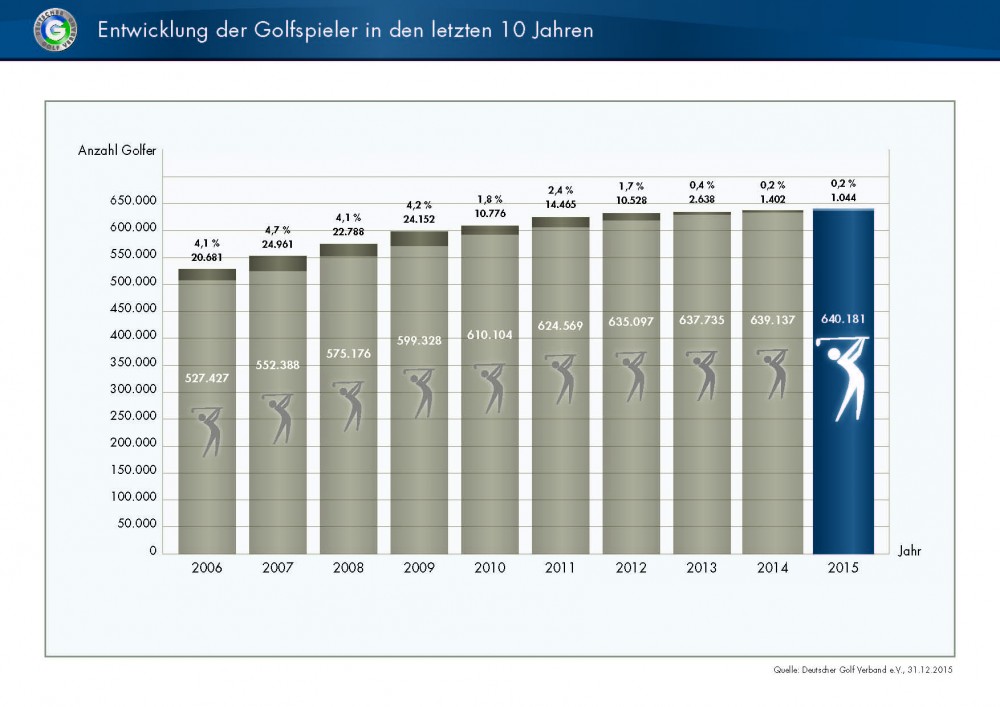Click the 4,7 % growth label above 2007
The width and height of the screenshot is (1000, 707).
point(278,230)
